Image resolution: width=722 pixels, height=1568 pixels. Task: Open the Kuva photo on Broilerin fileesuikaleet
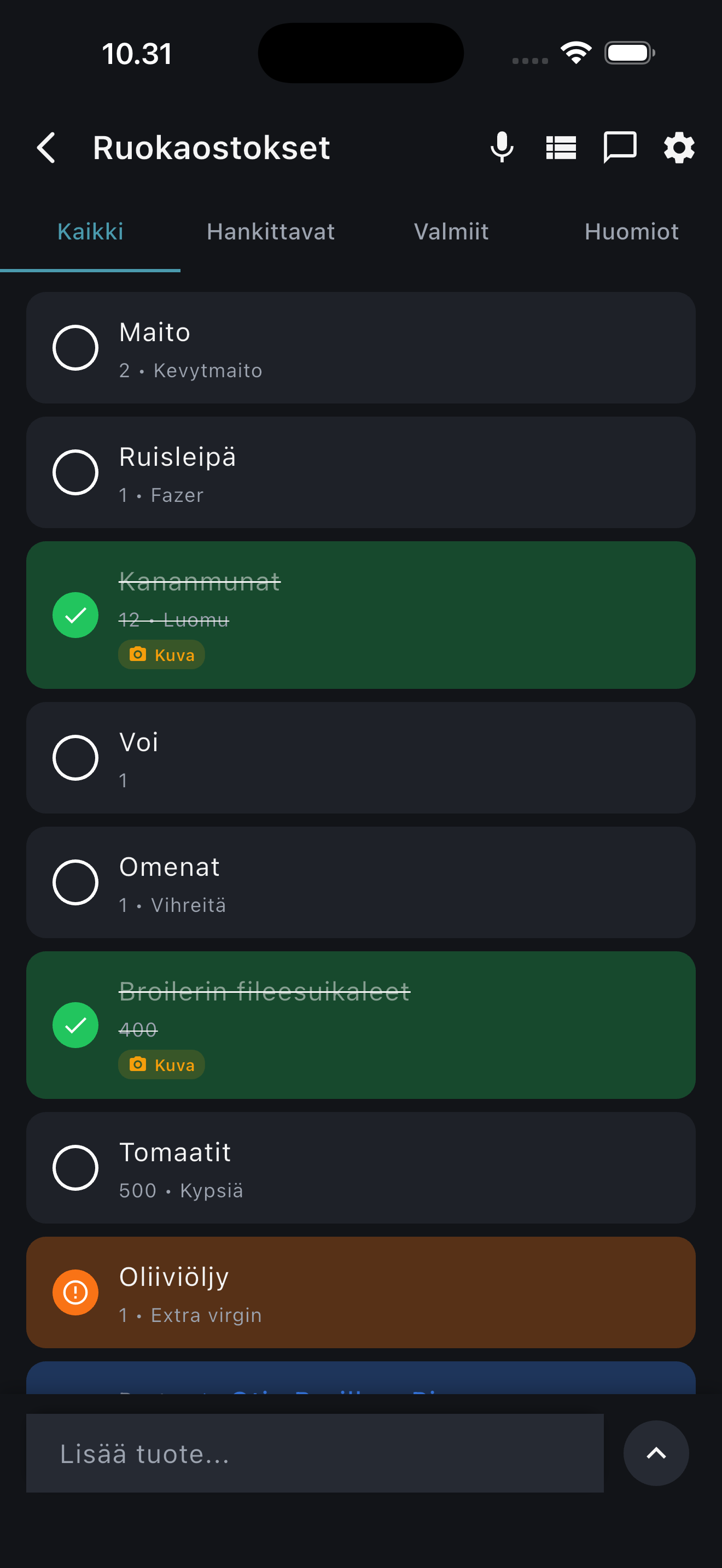(x=161, y=1064)
